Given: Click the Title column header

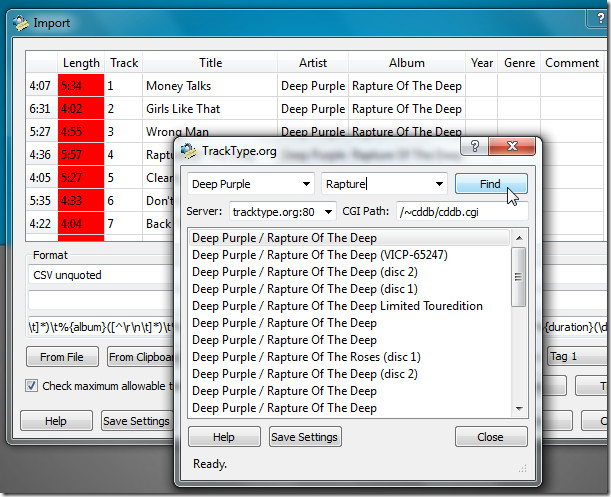Looking at the screenshot, I should point(210,63).
